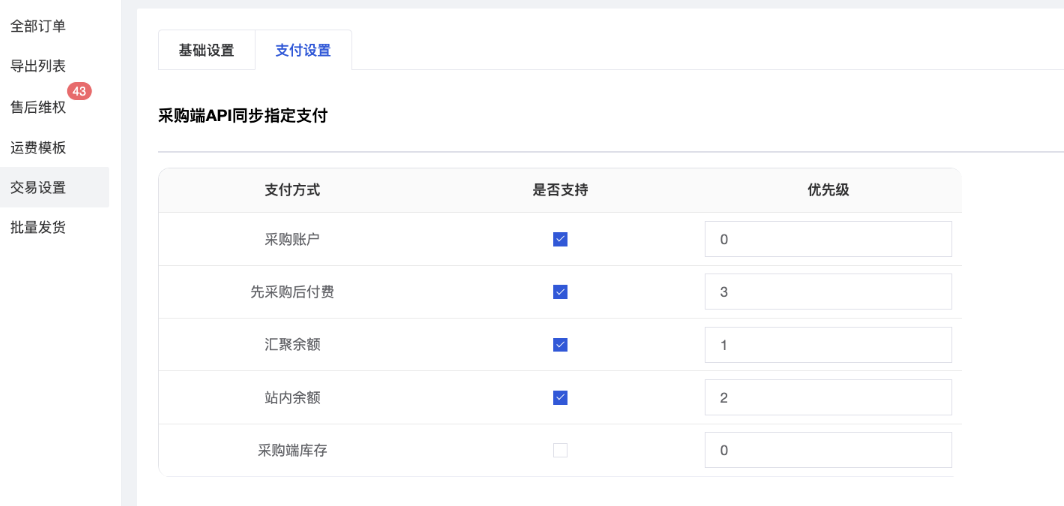Go to 导出列表 in the sidebar
This screenshot has width=1064, height=506.
click(x=38, y=66)
